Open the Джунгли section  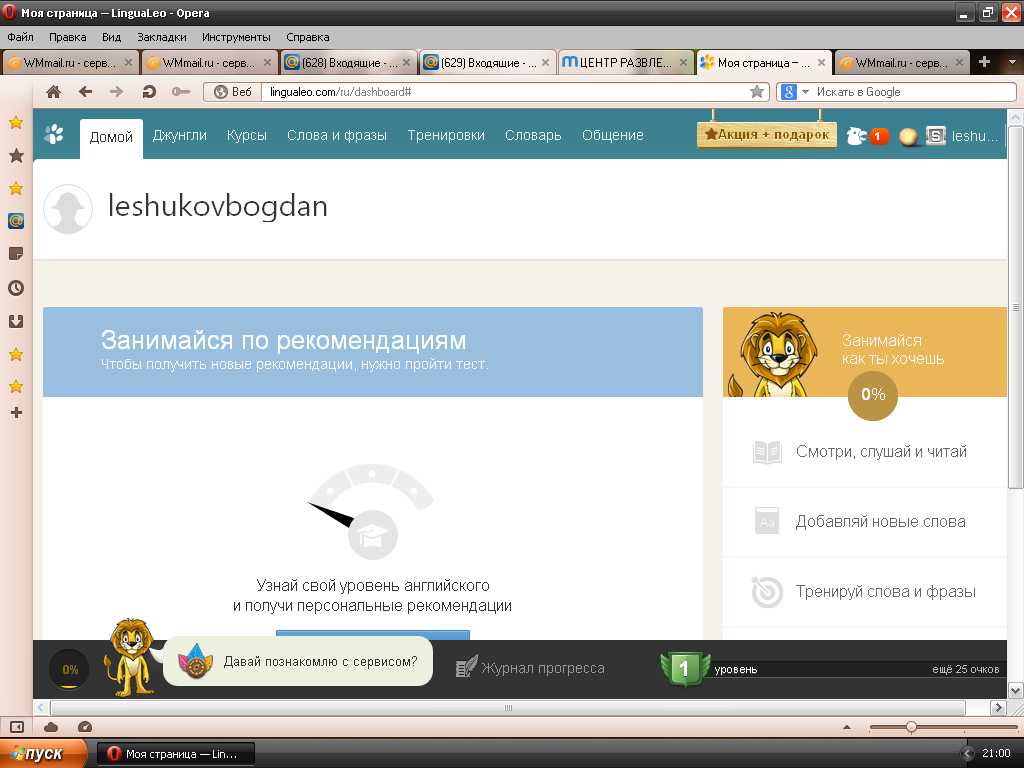pyautogui.click(x=180, y=135)
